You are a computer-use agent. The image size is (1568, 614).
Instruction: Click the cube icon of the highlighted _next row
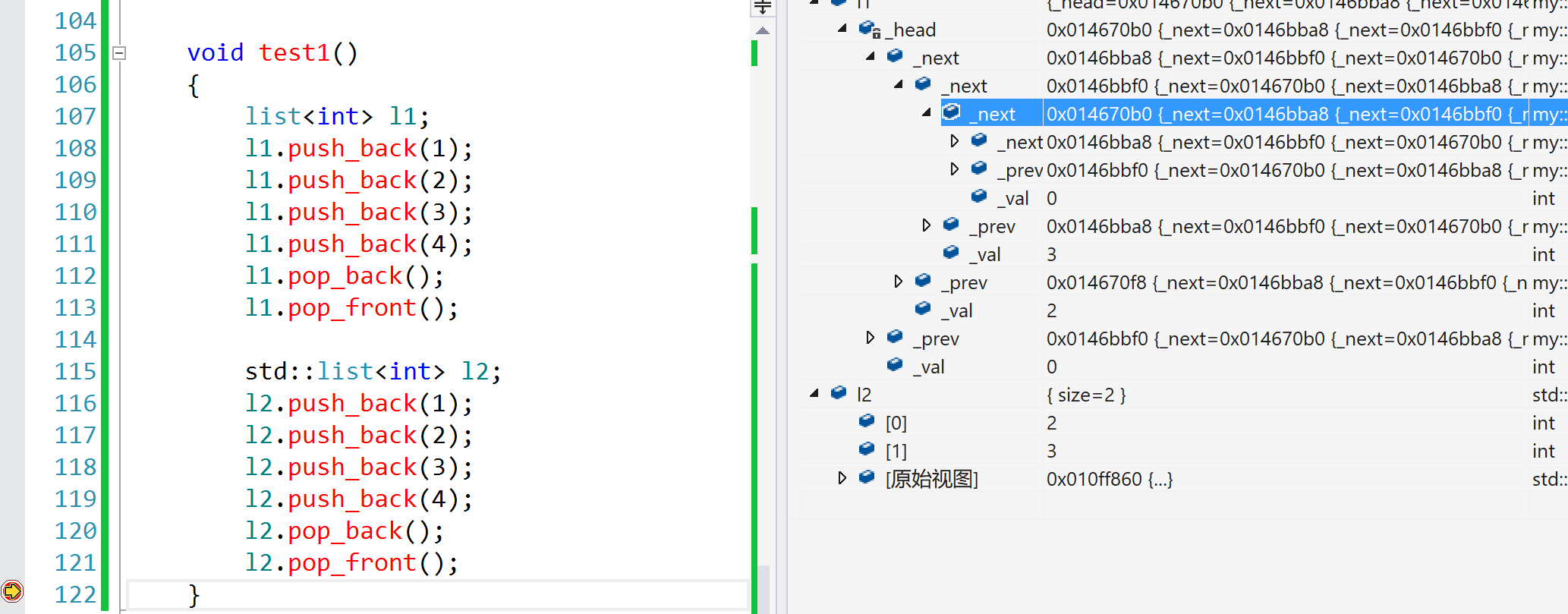tap(952, 113)
